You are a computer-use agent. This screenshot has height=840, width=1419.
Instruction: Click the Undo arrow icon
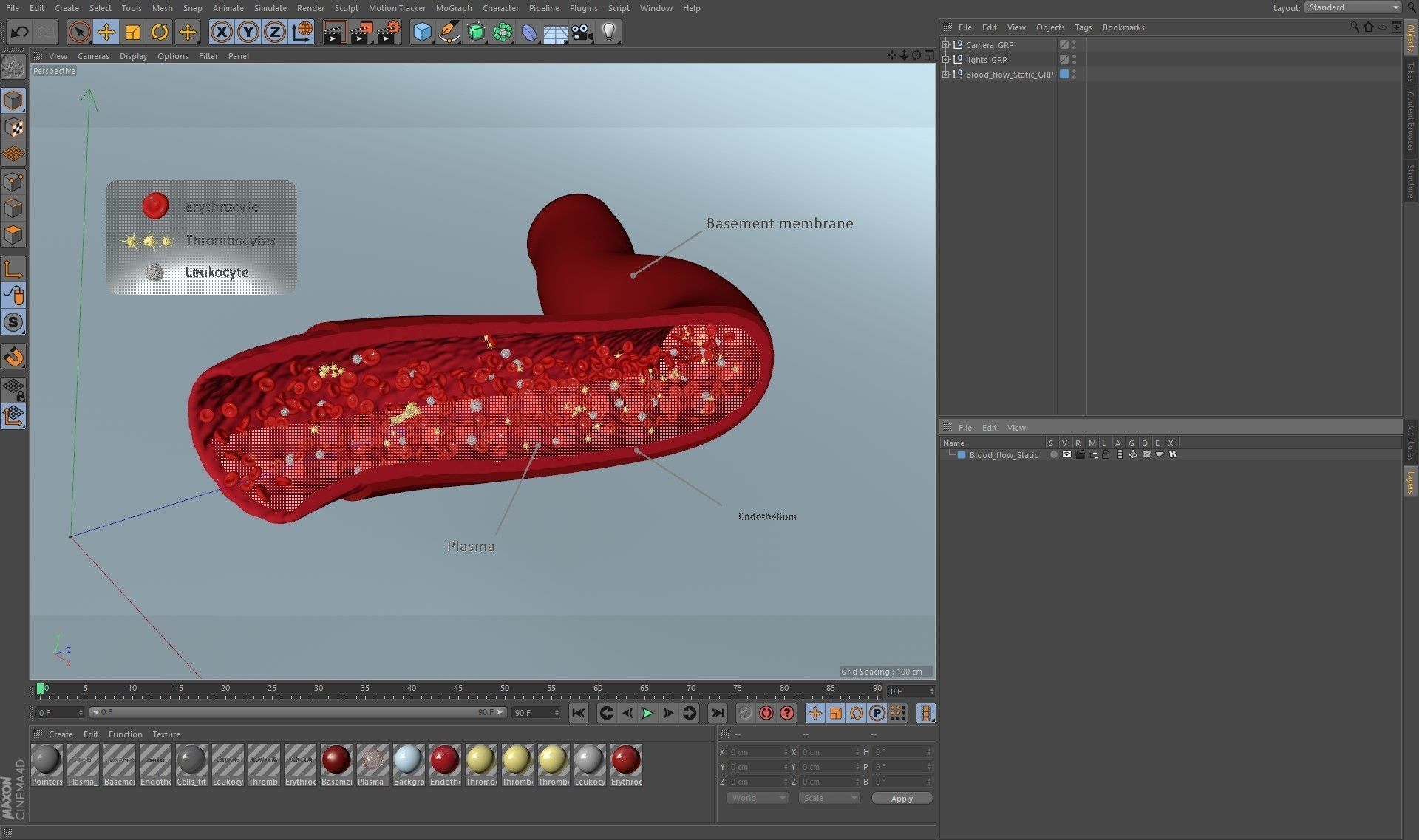tap(19, 32)
